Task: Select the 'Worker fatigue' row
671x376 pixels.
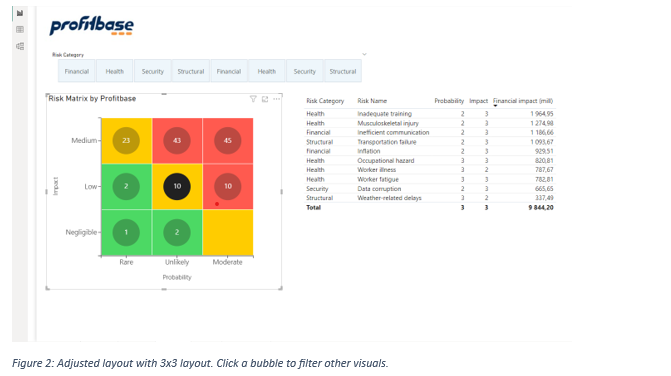Action: 430,179
